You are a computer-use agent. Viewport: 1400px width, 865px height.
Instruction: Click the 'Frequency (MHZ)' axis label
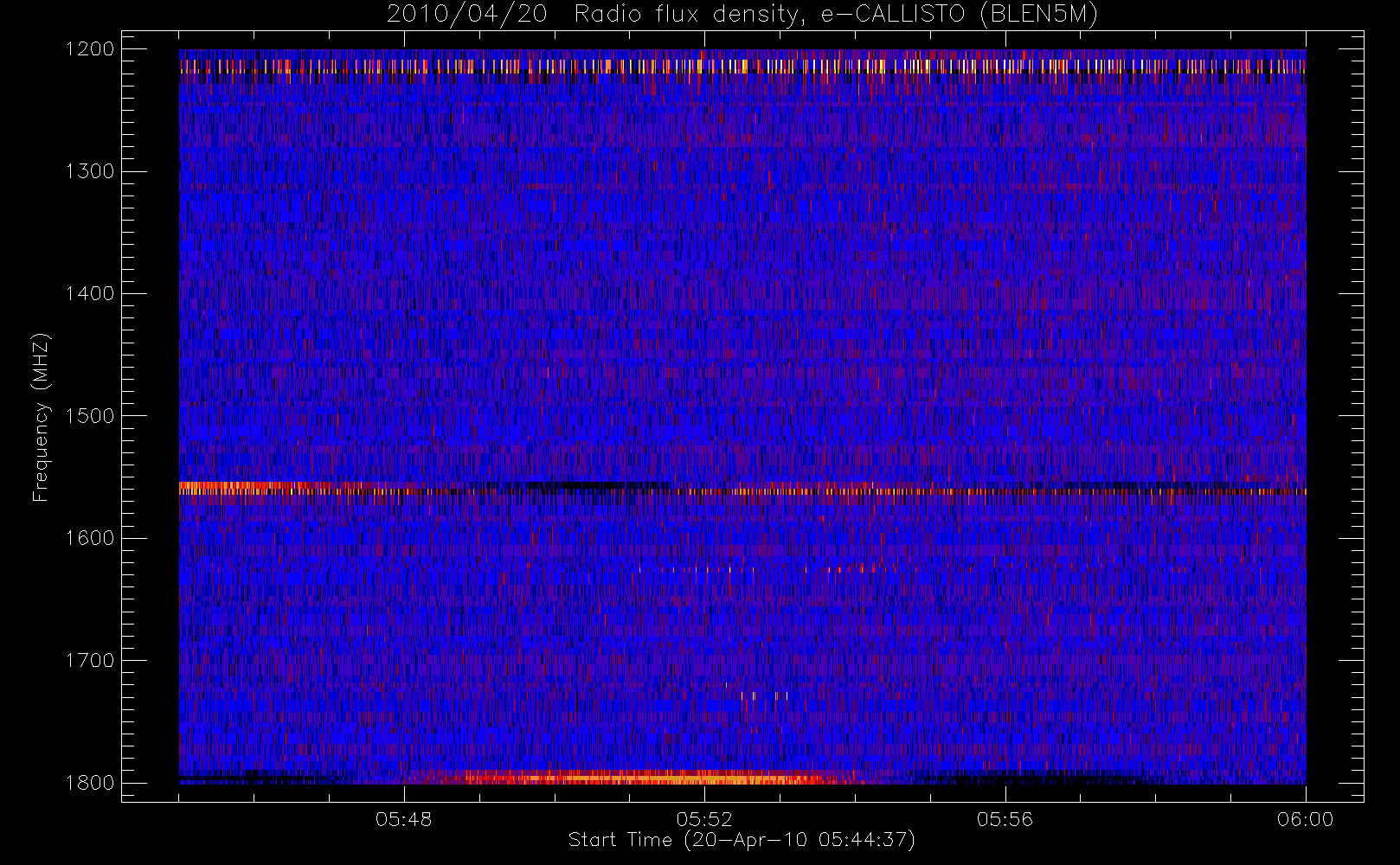pos(41,417)
